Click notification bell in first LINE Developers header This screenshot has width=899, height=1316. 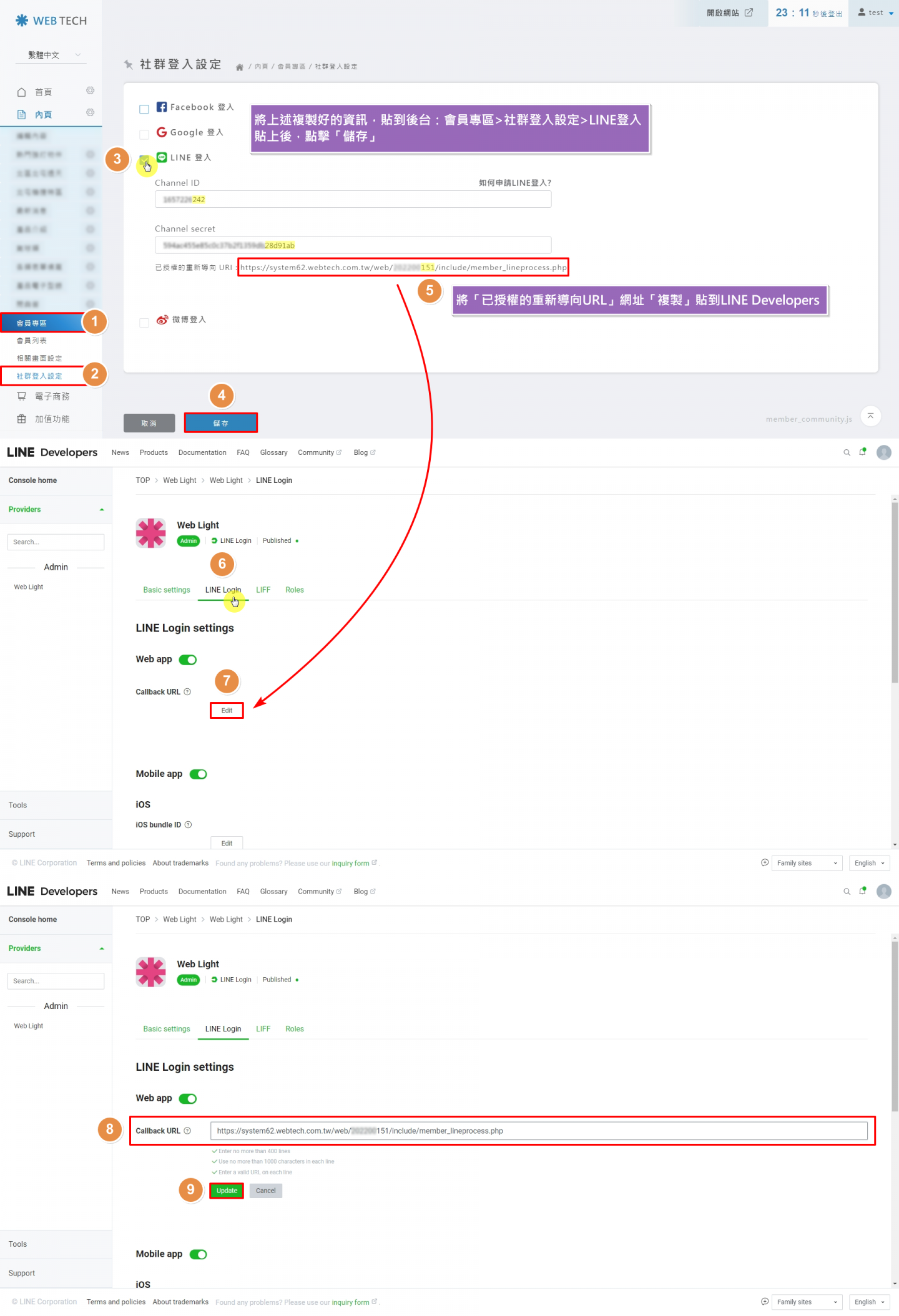(863, 452)
